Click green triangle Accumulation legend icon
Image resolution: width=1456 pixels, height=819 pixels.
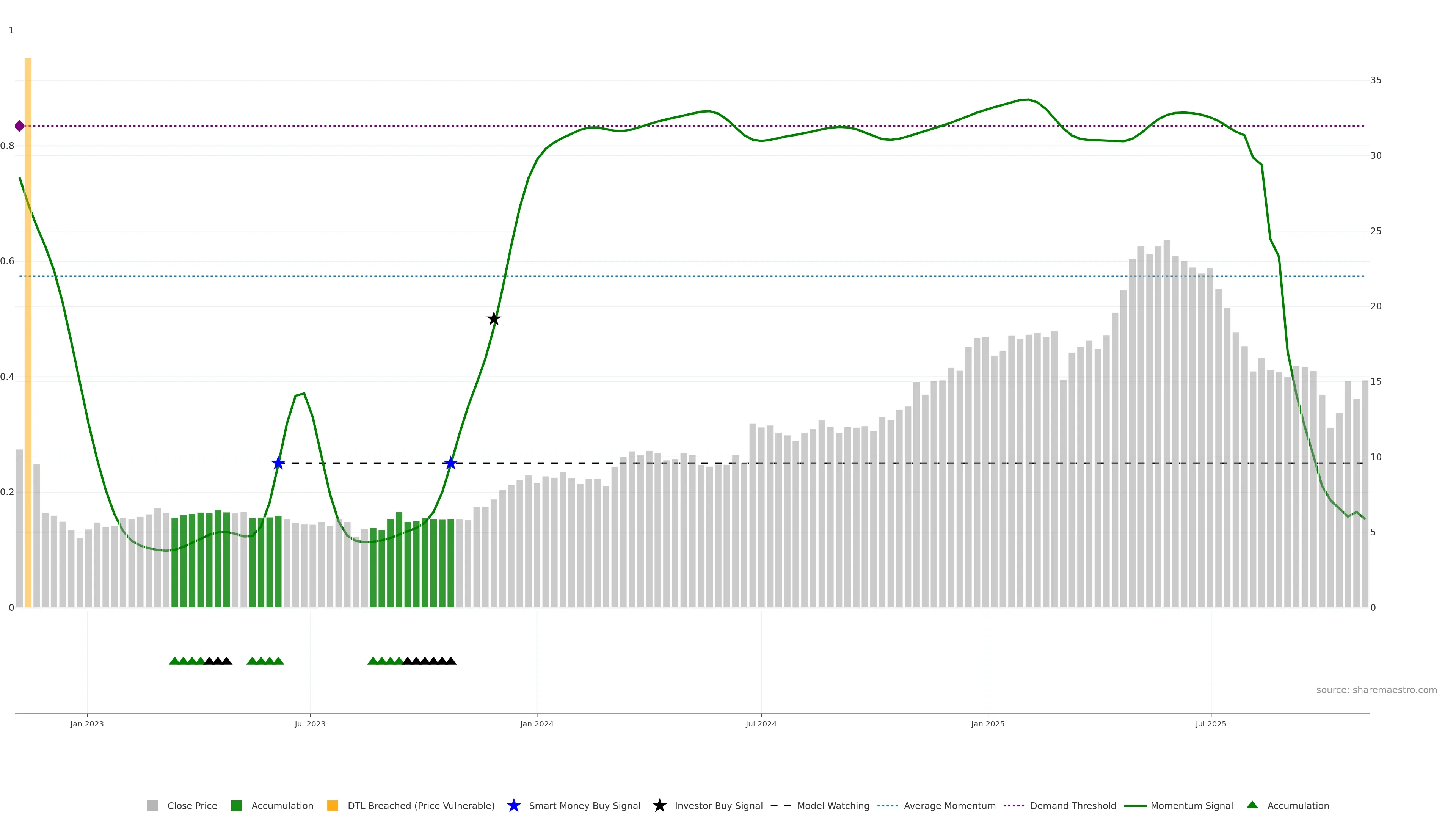1252,805
